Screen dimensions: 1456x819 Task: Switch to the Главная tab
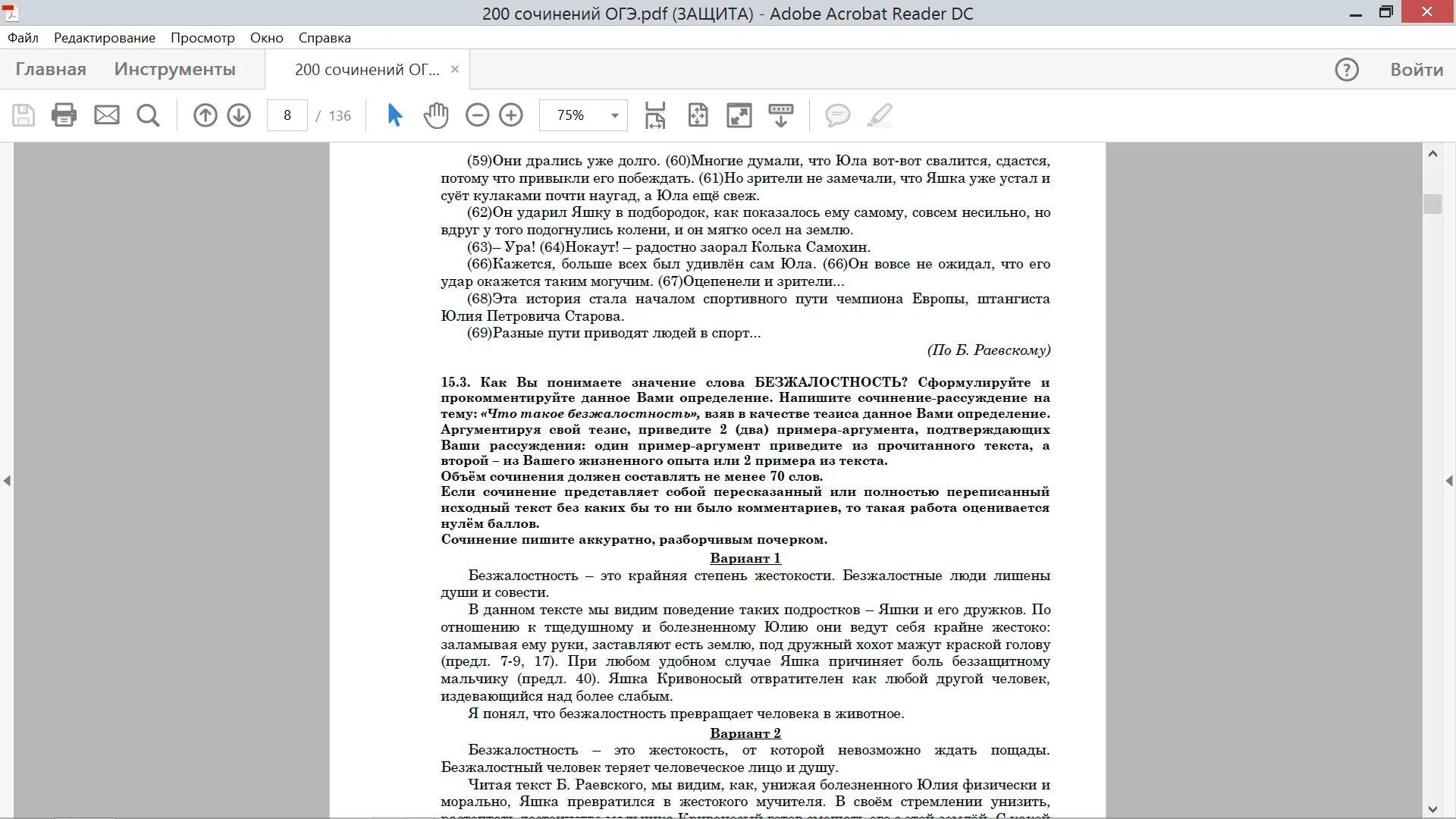(51, 69)
